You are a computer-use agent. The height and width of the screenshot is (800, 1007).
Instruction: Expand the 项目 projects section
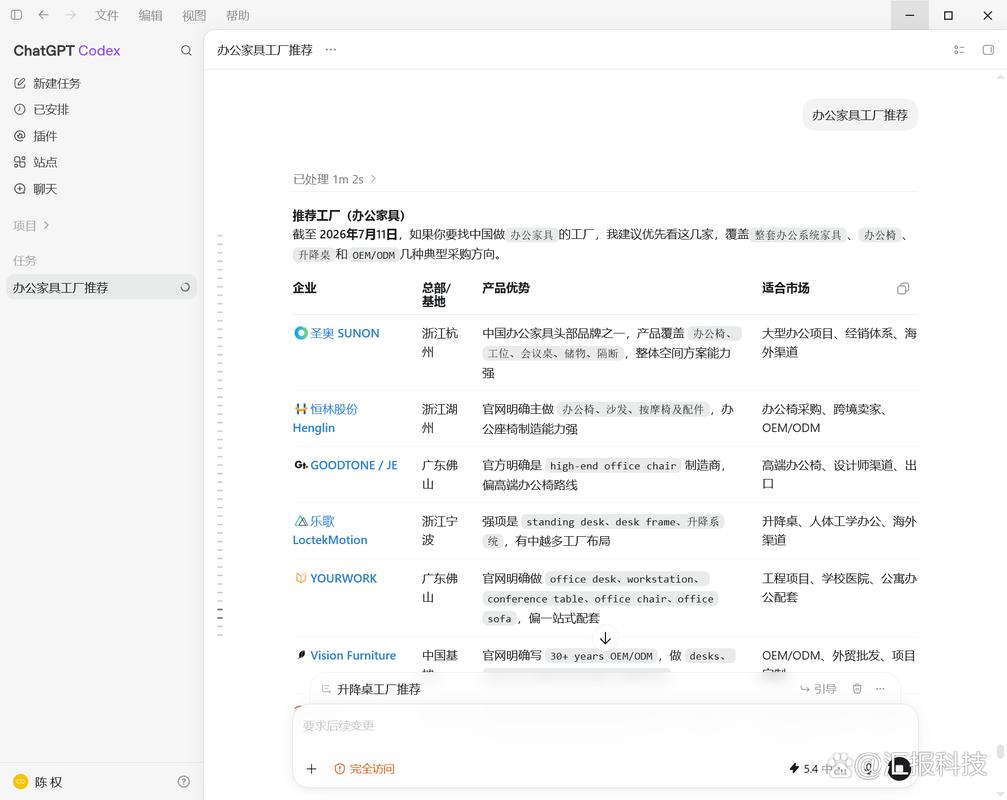coord(31,225)
